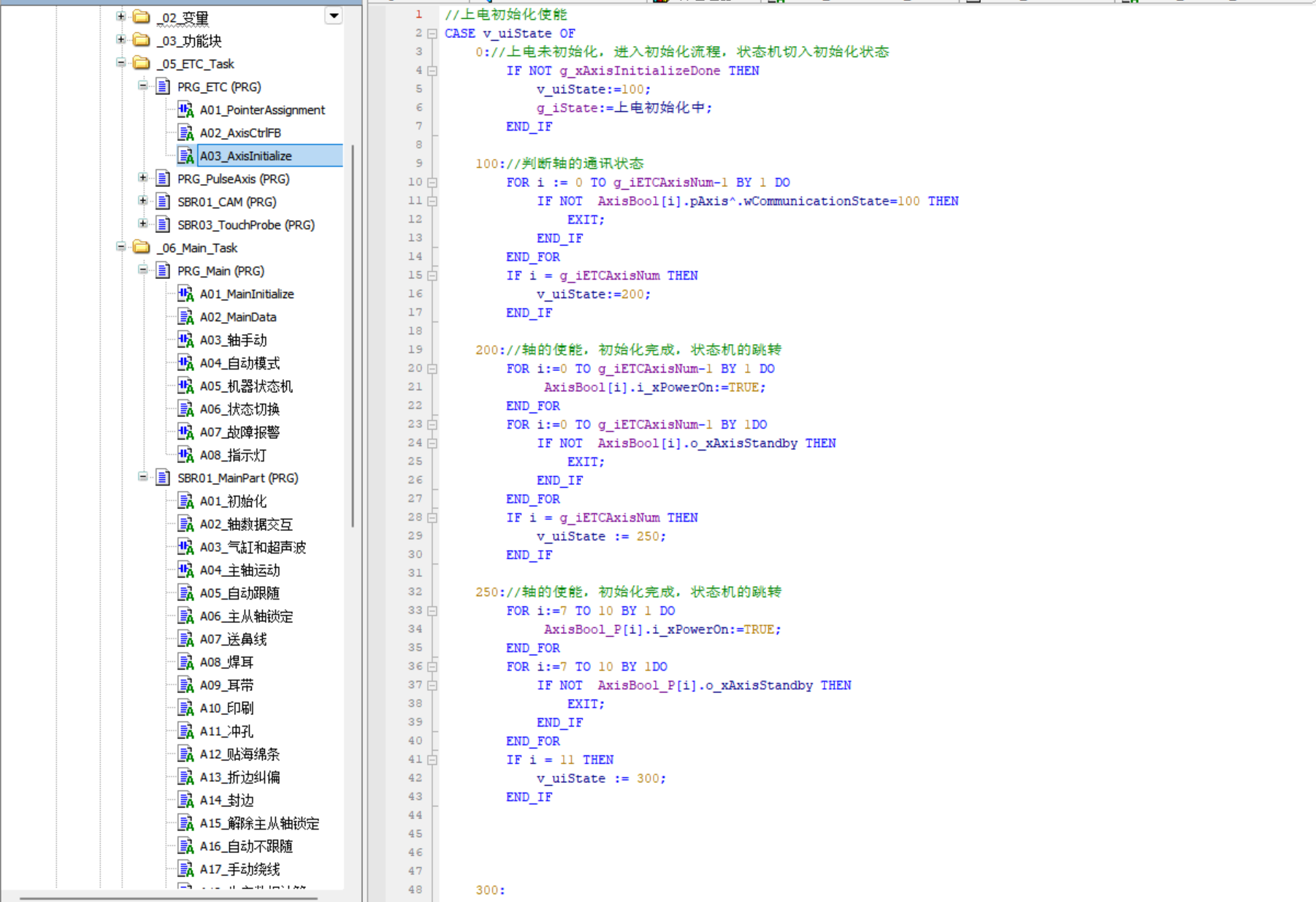Select A15_解除主从轴锁定 in the tree
1316x902 pixels.
point(259,823)
